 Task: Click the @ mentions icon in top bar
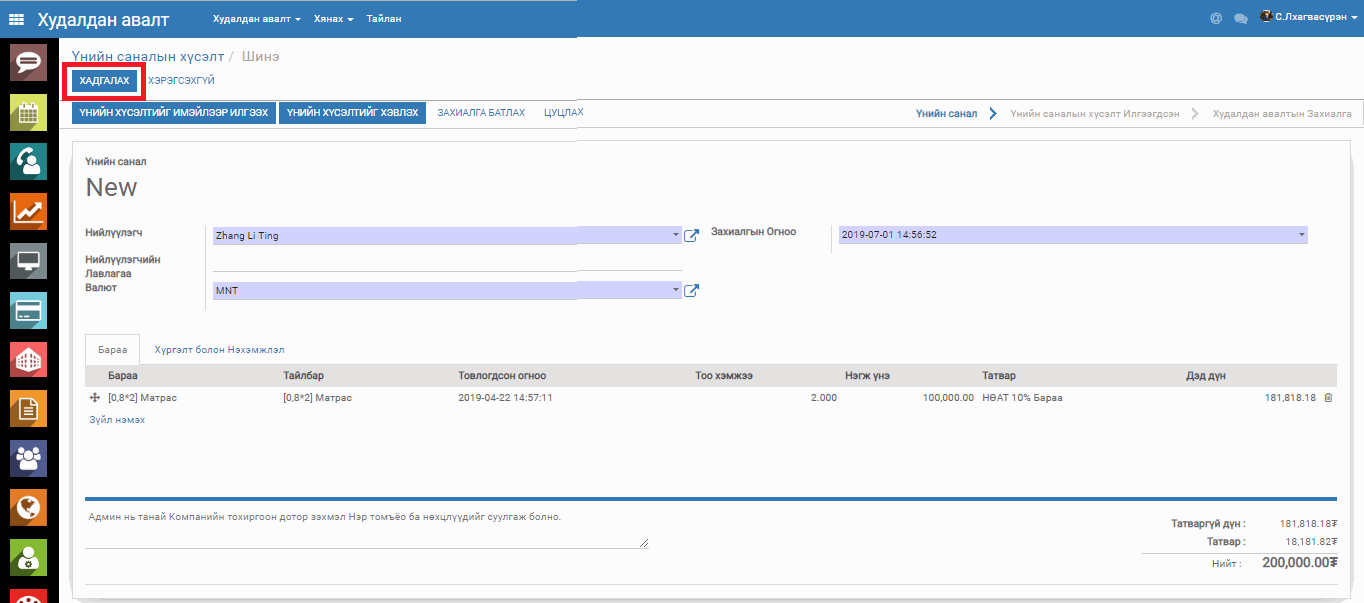pos(1216,19)
